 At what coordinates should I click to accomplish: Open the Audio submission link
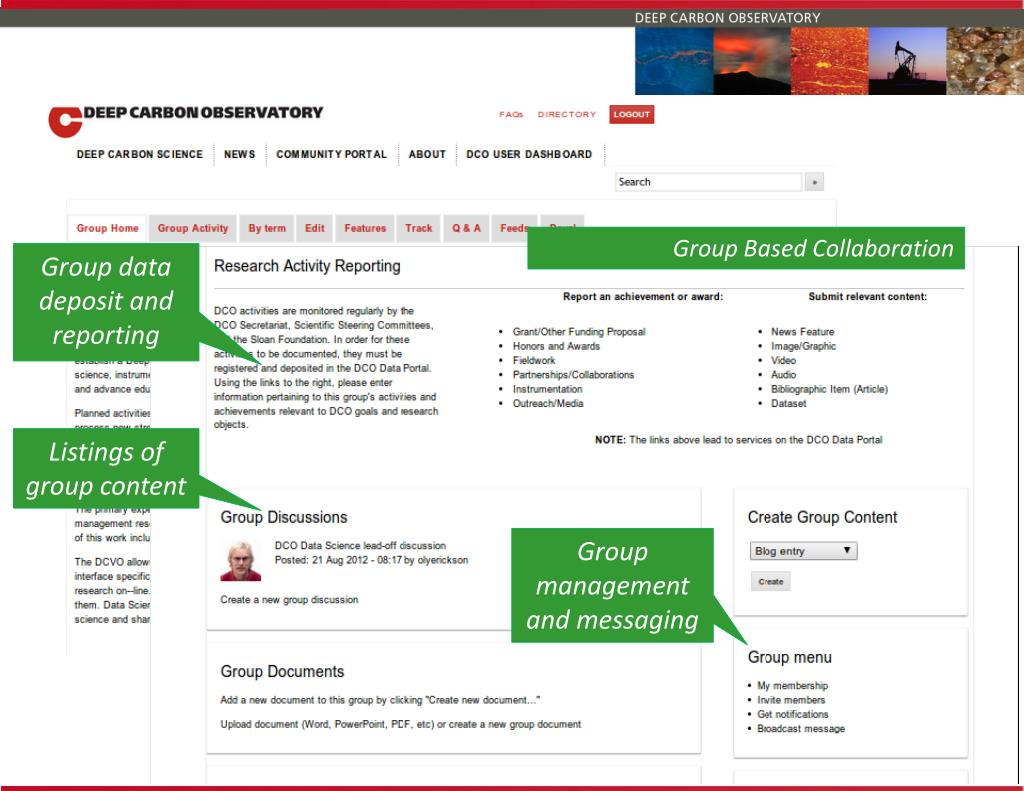784,375
